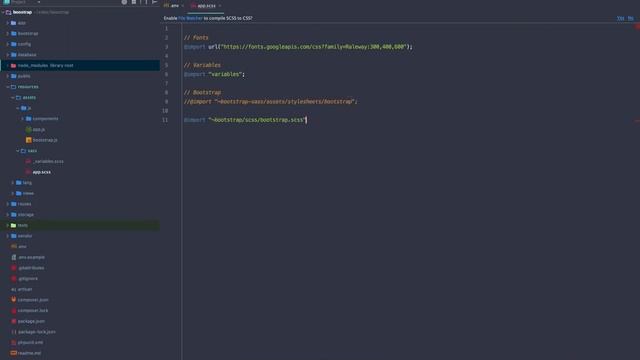
Task: Click the package-lock.json file icon
Action: point(13,332)
